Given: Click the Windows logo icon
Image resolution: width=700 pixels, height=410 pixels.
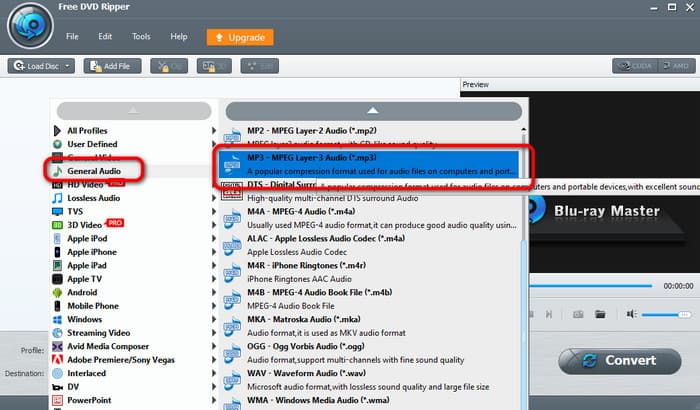Looking at the screenshot, I should (x=57, y=319).
